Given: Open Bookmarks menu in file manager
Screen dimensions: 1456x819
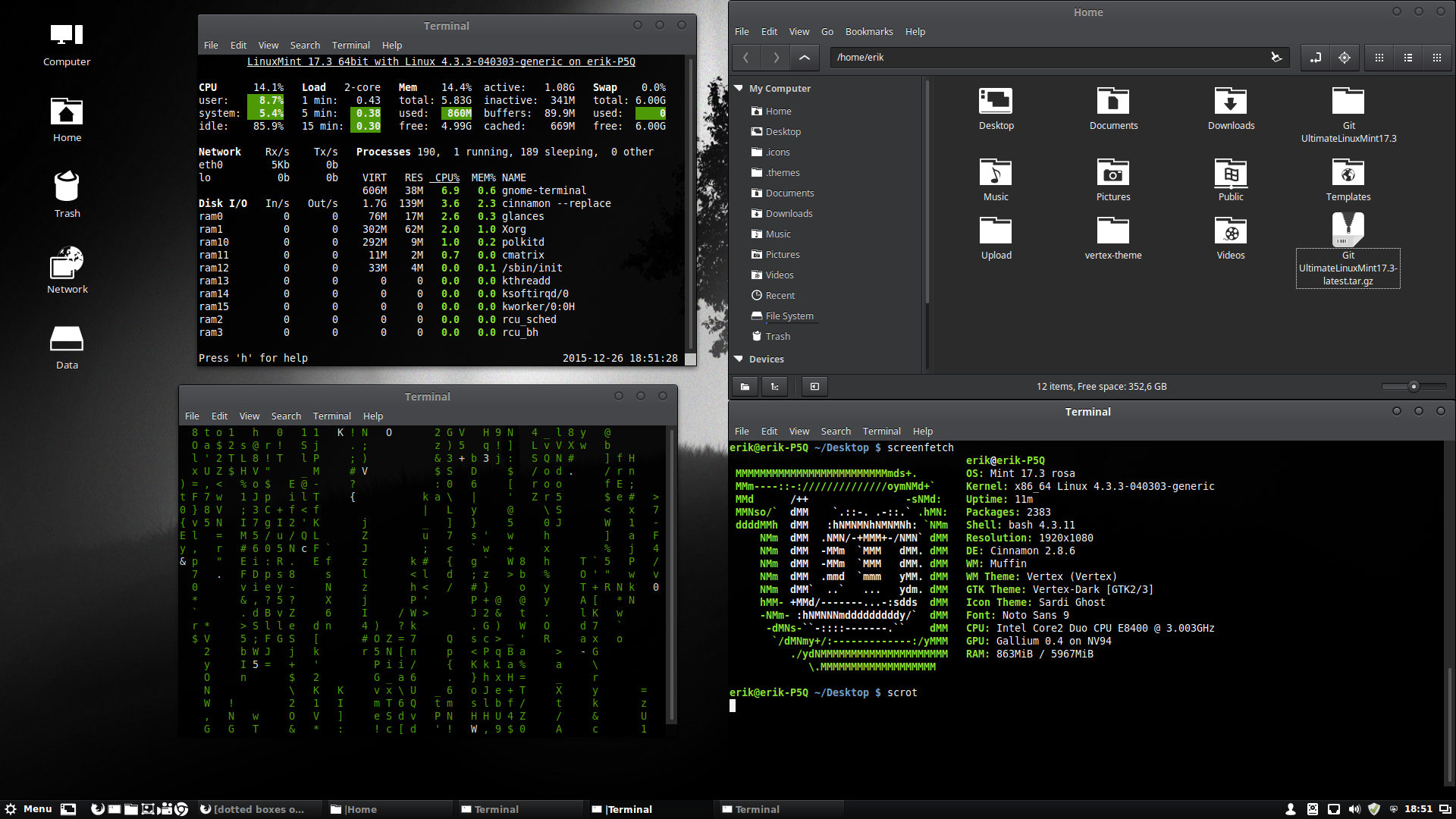Looking at the screenshot, I should (x=868, y=32).
